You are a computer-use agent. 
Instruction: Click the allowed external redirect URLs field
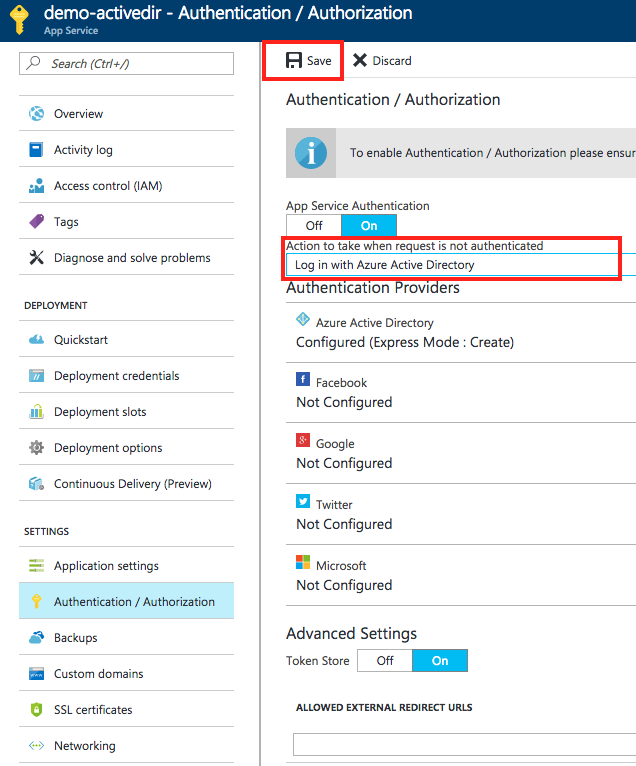[x=465, y=744]
